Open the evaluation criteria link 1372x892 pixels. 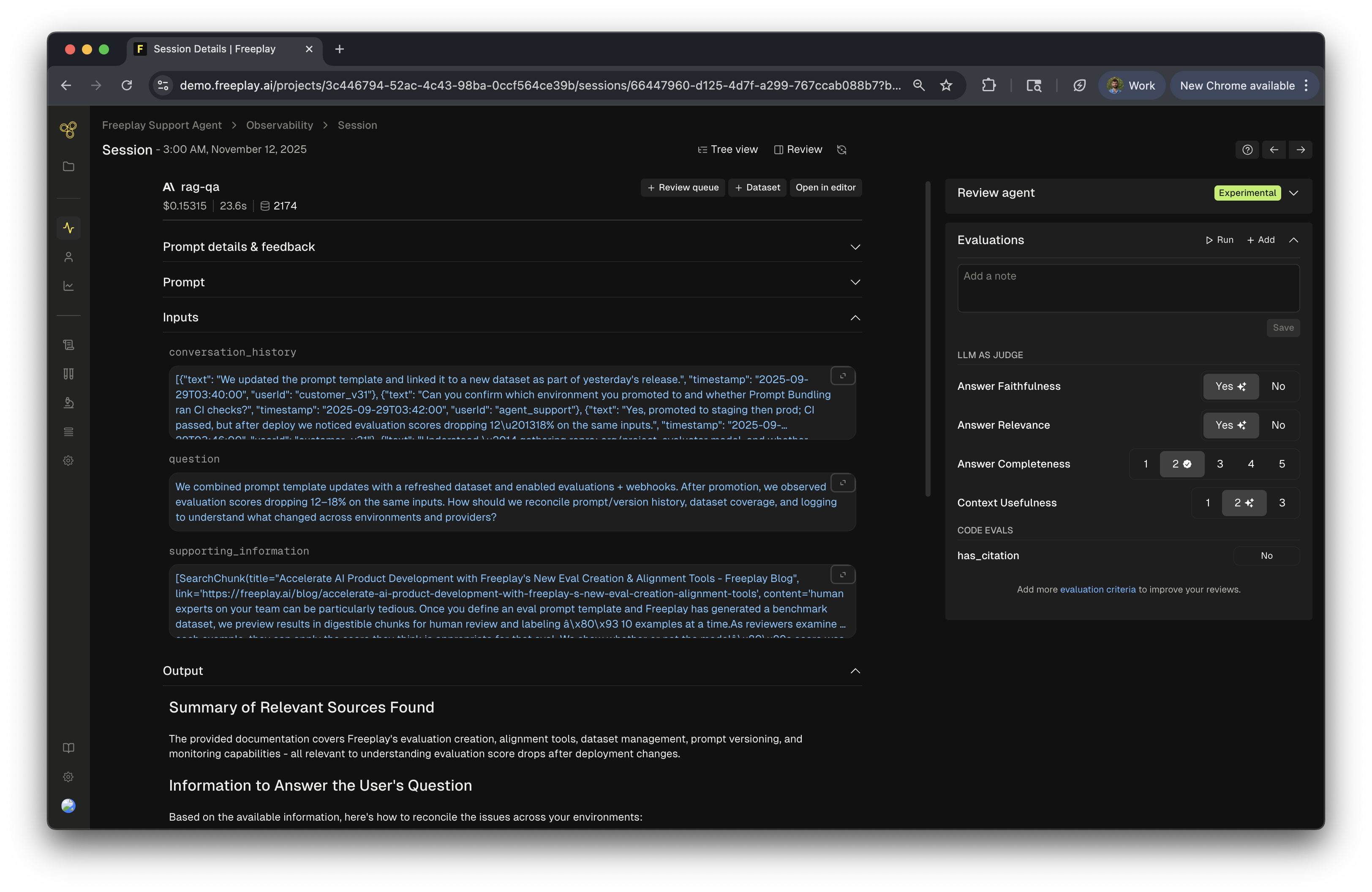coord(1097,590)
